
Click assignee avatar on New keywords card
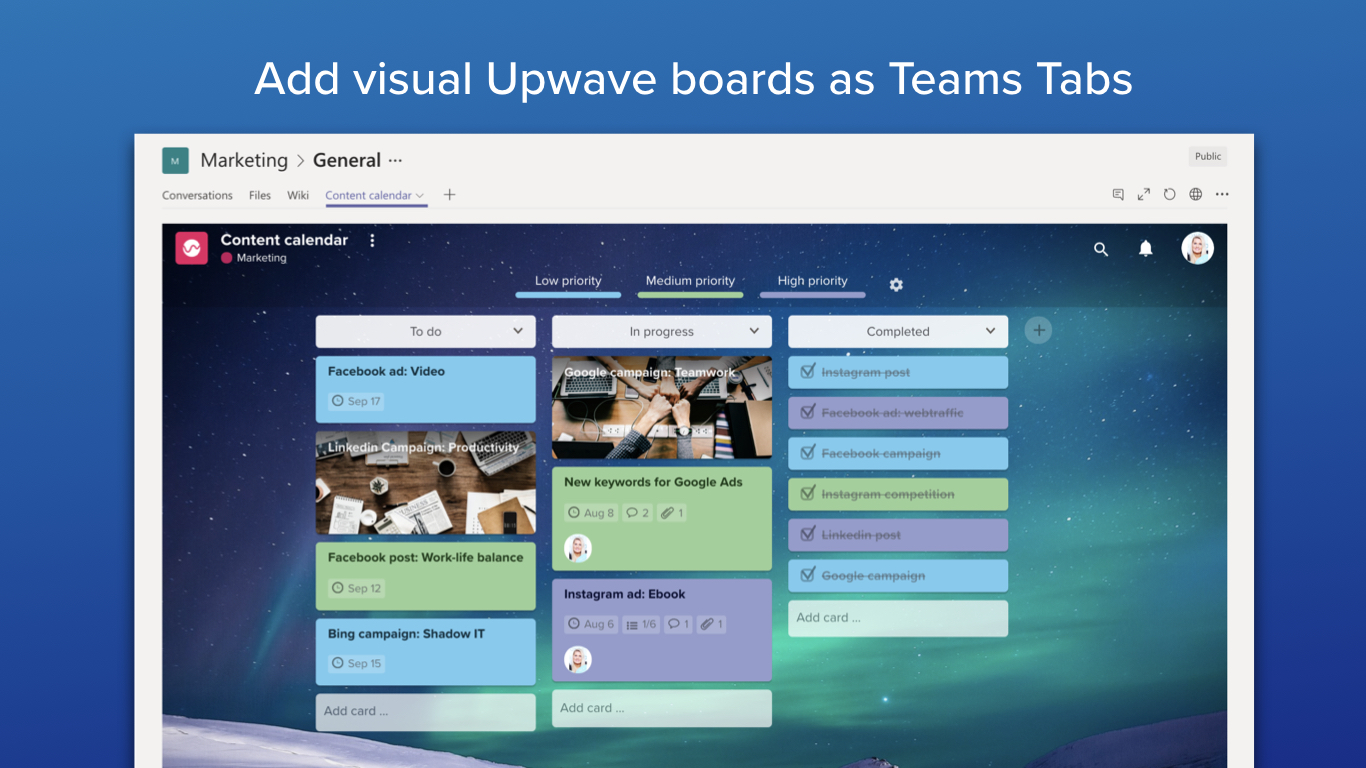coord(578,548)
